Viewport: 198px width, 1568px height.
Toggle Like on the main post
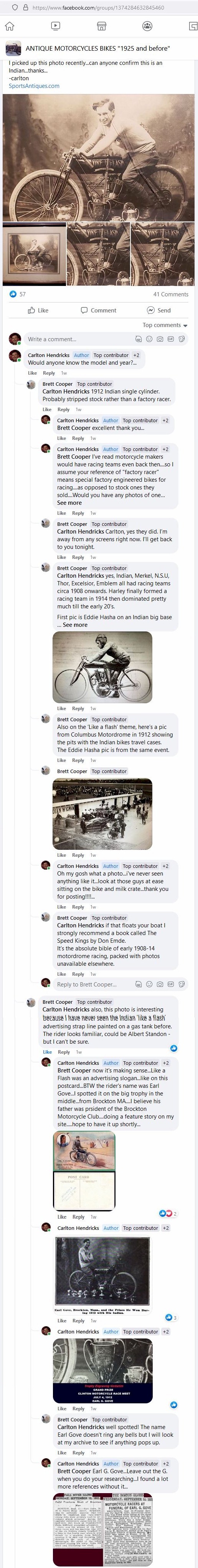(x=38, y=310)
